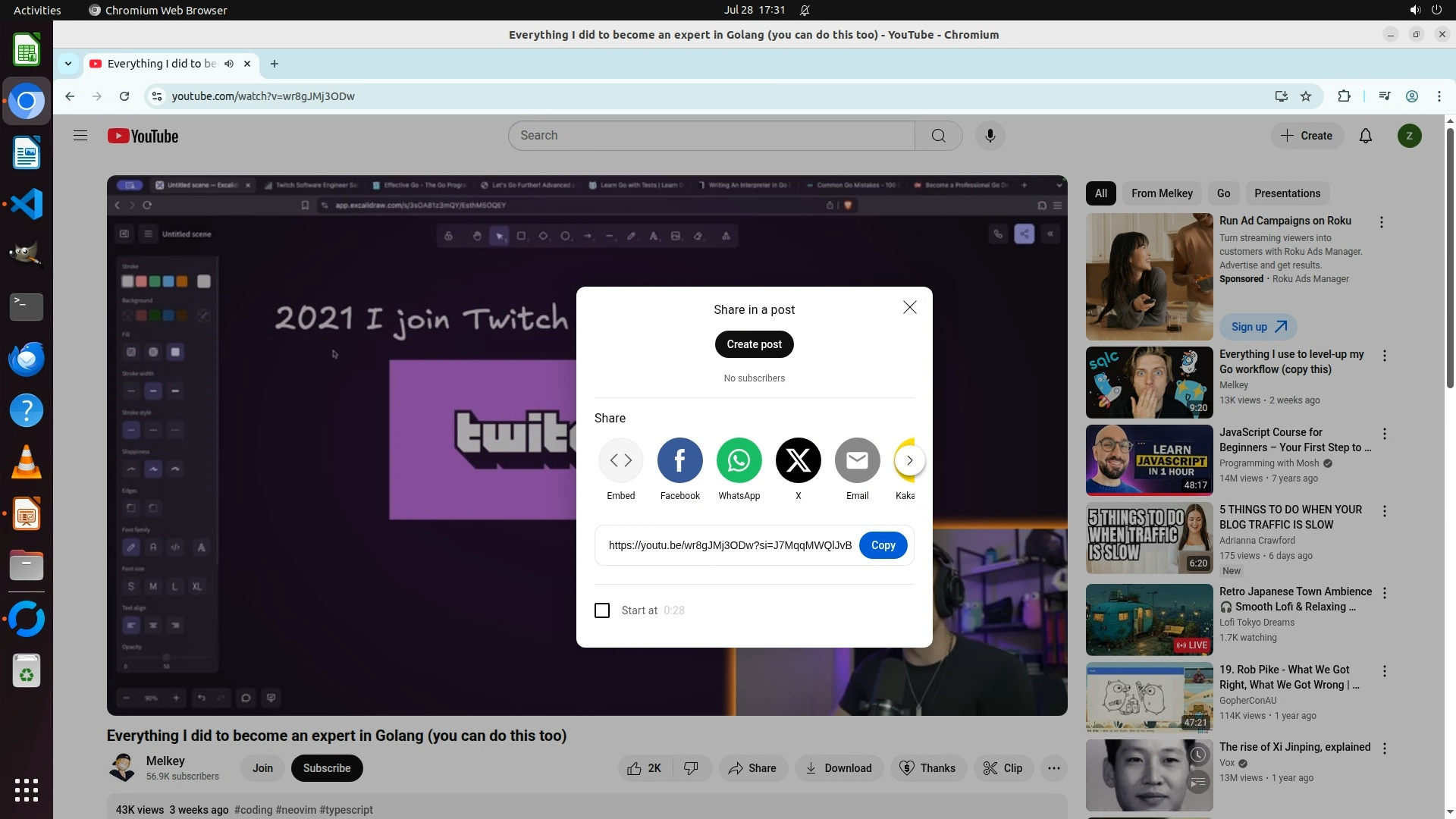The width and height of the screenshot is (1456, 819).
Task: Click the YouTube search field
Action: pos(711,136)
